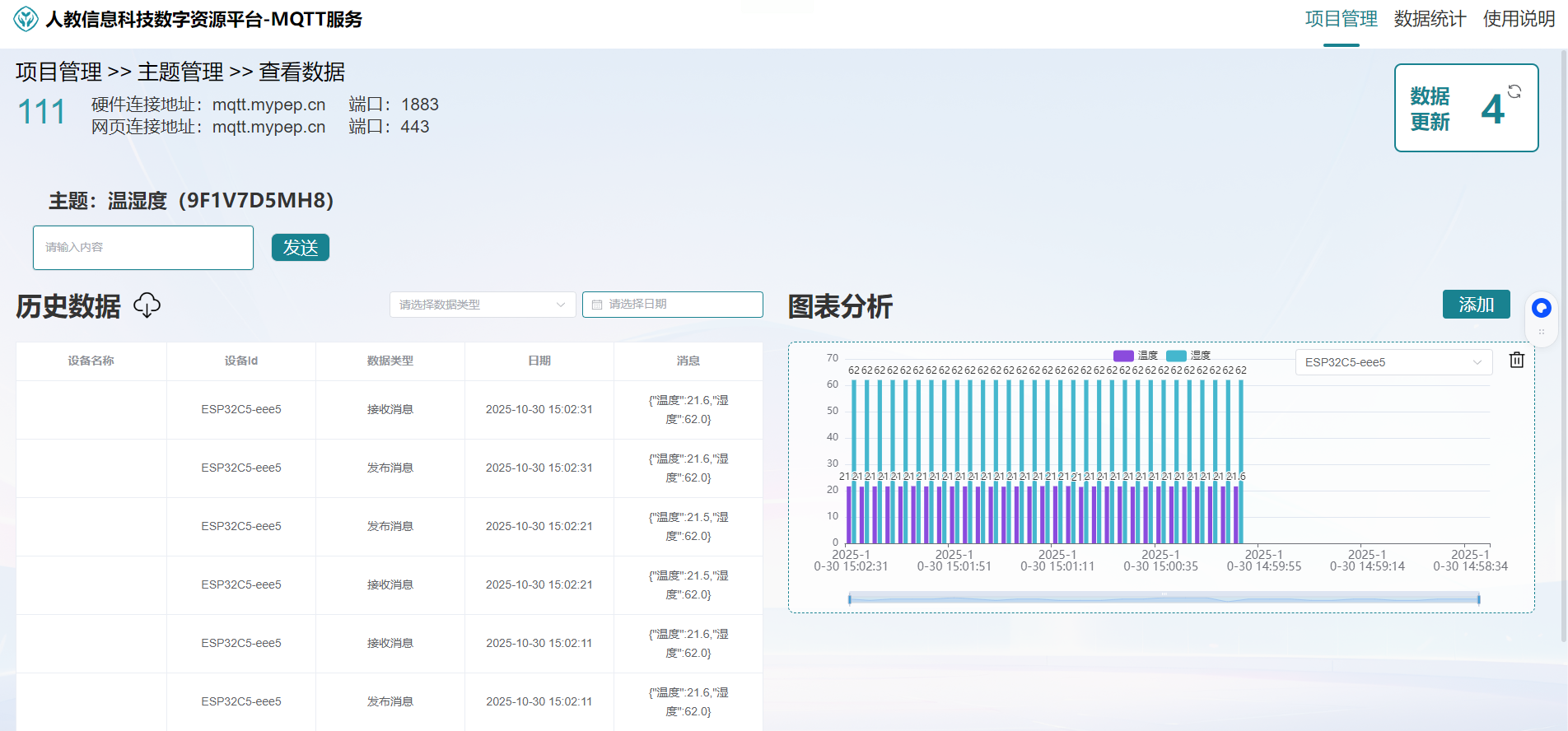Go to 主题管理 in breadcrumb
1568x731 pixels.
(x=180, y=72)
